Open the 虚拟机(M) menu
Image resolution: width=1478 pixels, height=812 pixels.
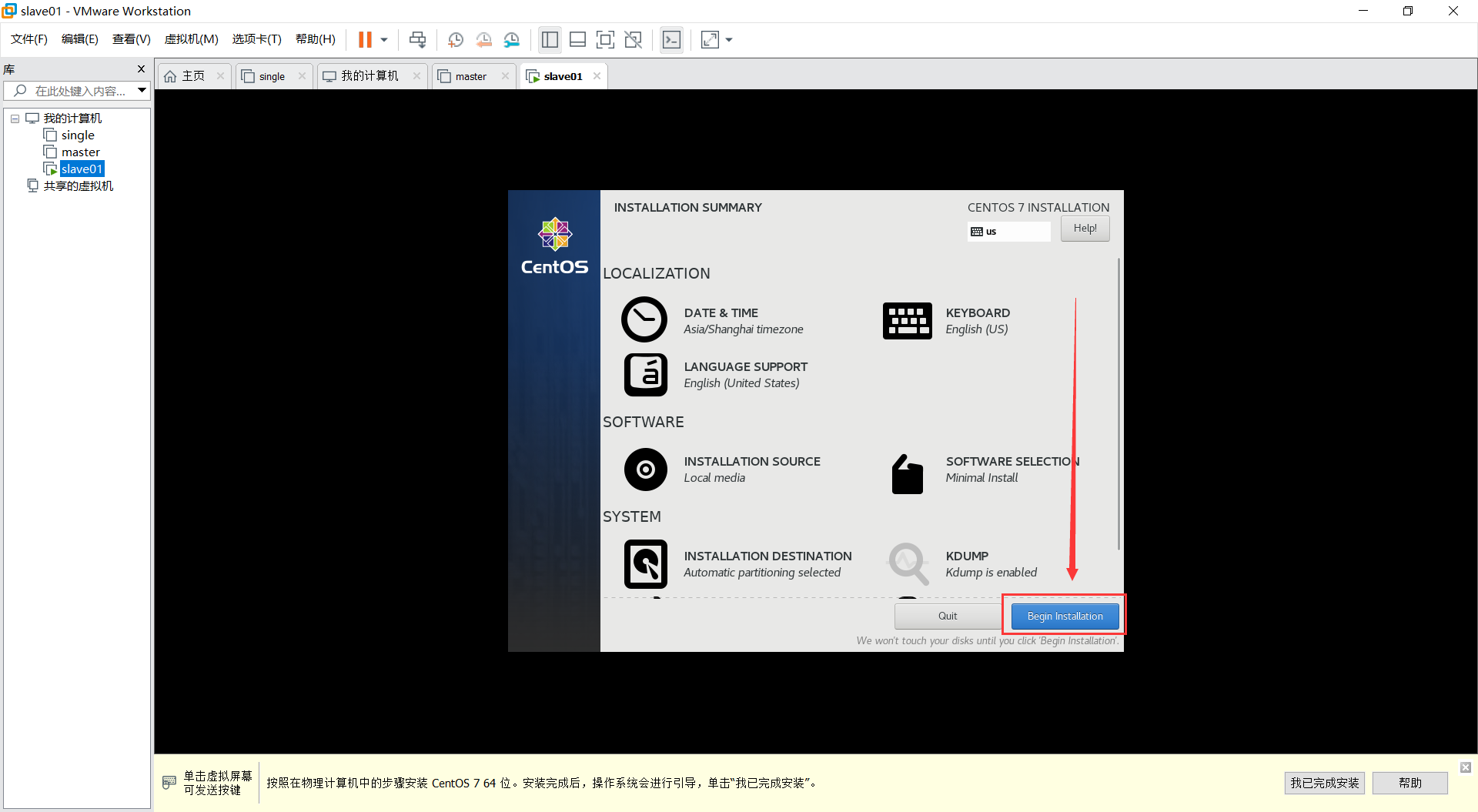[191, 38]
